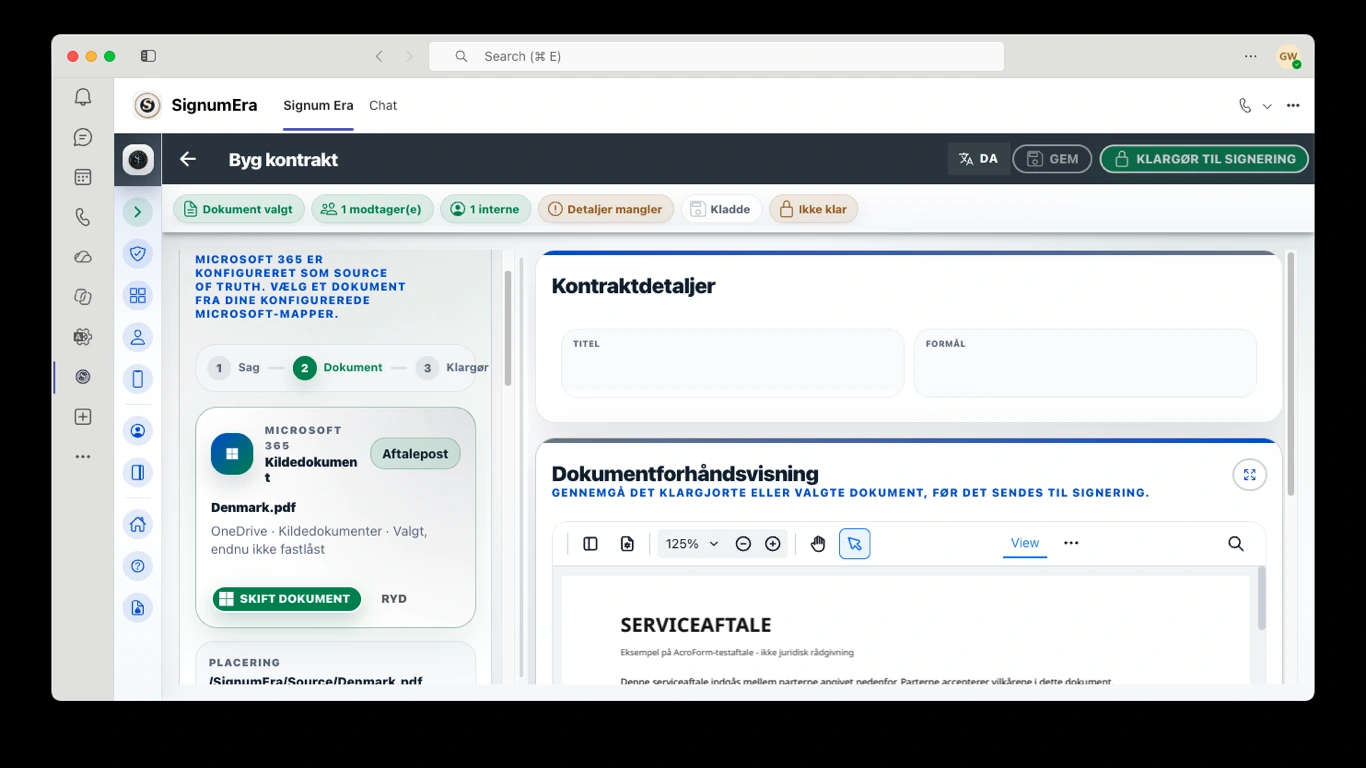Viewport: 1366px width, 768px height.
Task: Open Teams settings and more ellipsis
Action: point(1251,56)
